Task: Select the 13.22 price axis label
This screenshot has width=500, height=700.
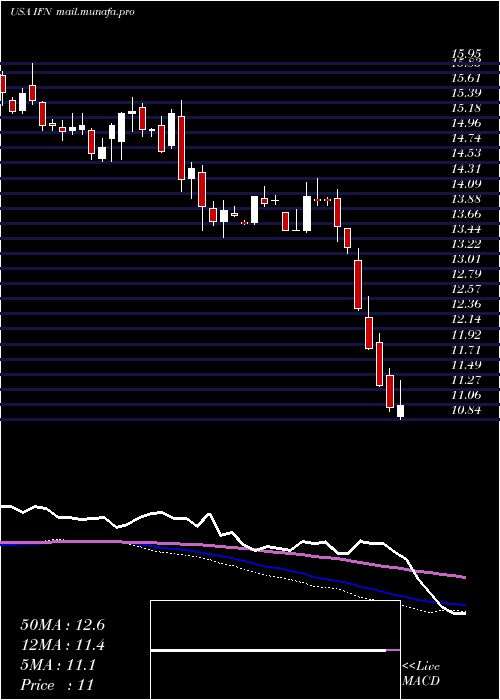Action: point(466,244)
